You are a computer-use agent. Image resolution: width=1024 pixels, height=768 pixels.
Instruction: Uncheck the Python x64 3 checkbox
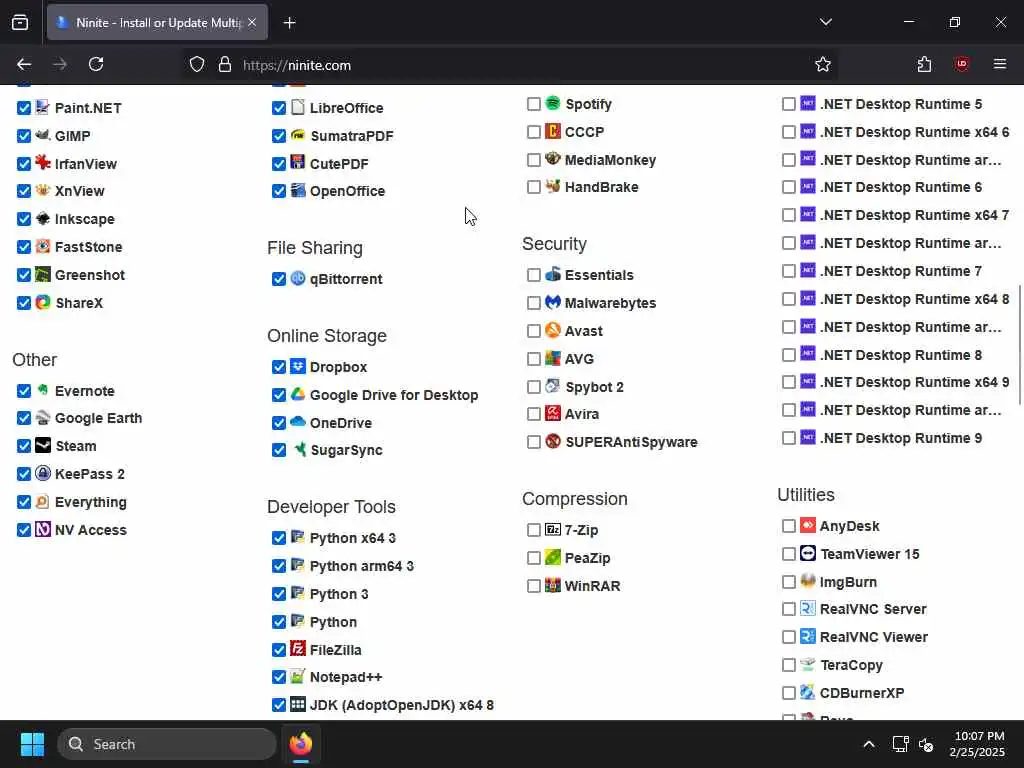pos(279,537)
